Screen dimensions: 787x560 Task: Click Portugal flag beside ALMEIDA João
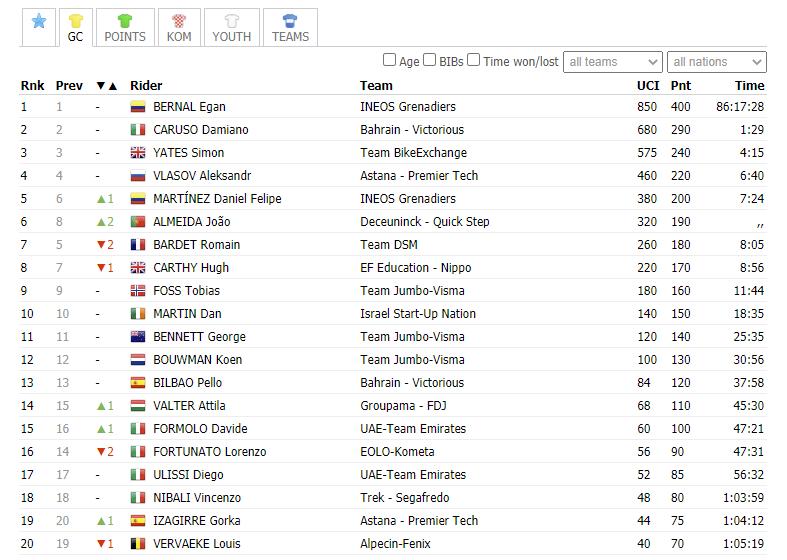(x=138, y=222)
